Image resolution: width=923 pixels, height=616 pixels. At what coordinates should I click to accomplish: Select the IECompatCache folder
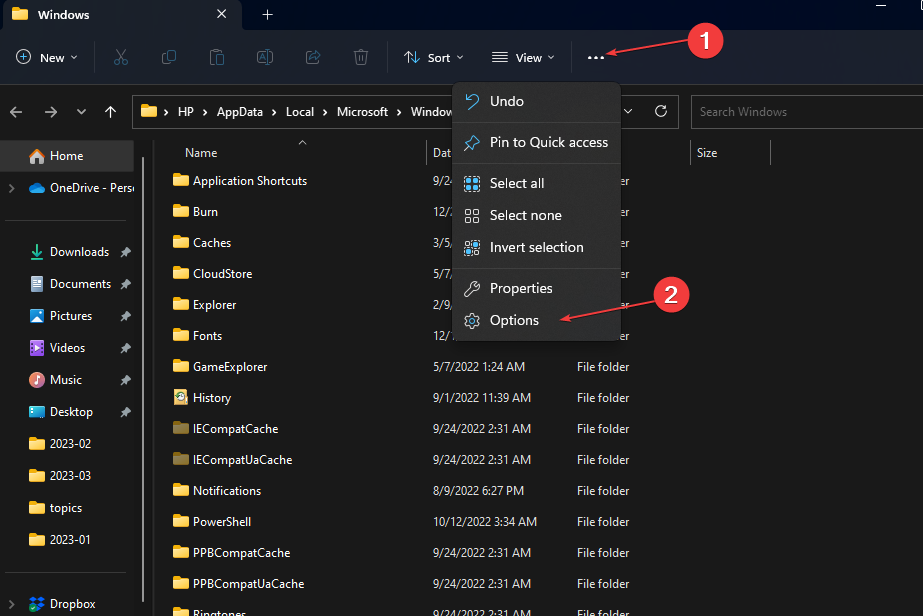235,429
